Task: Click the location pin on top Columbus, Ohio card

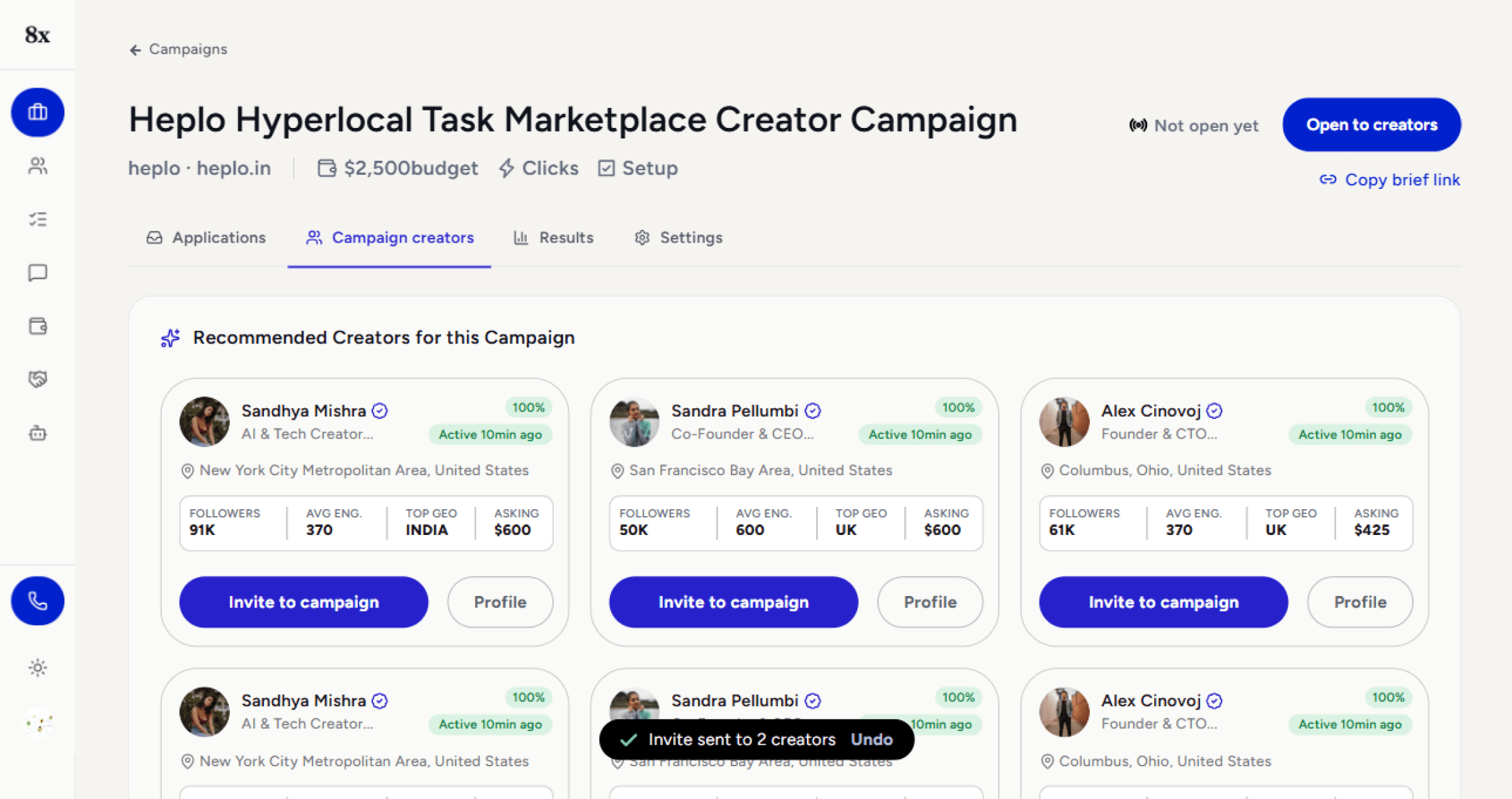Action: pos(1047,471)
